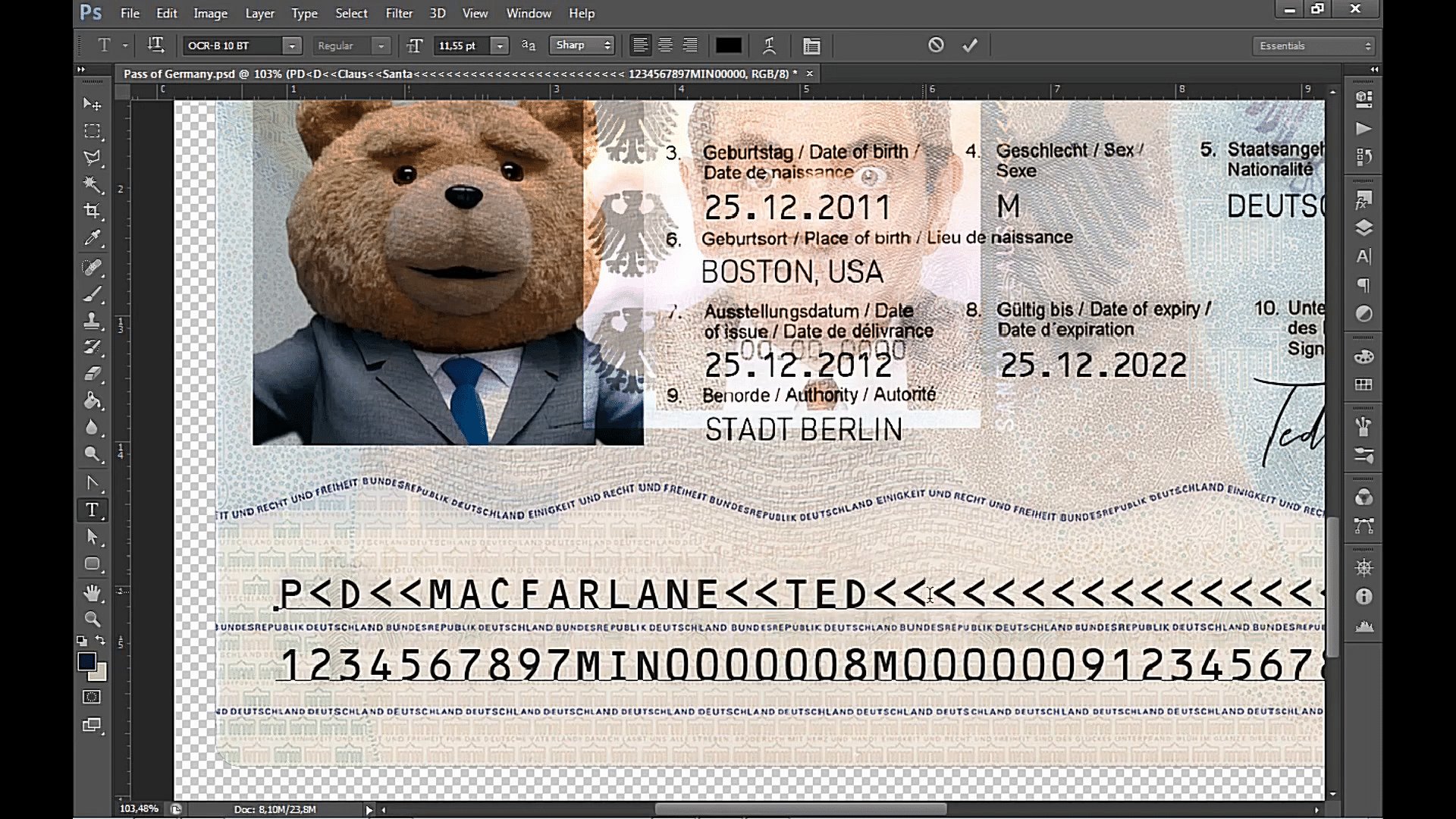Select the Move tool

[92, 104]
